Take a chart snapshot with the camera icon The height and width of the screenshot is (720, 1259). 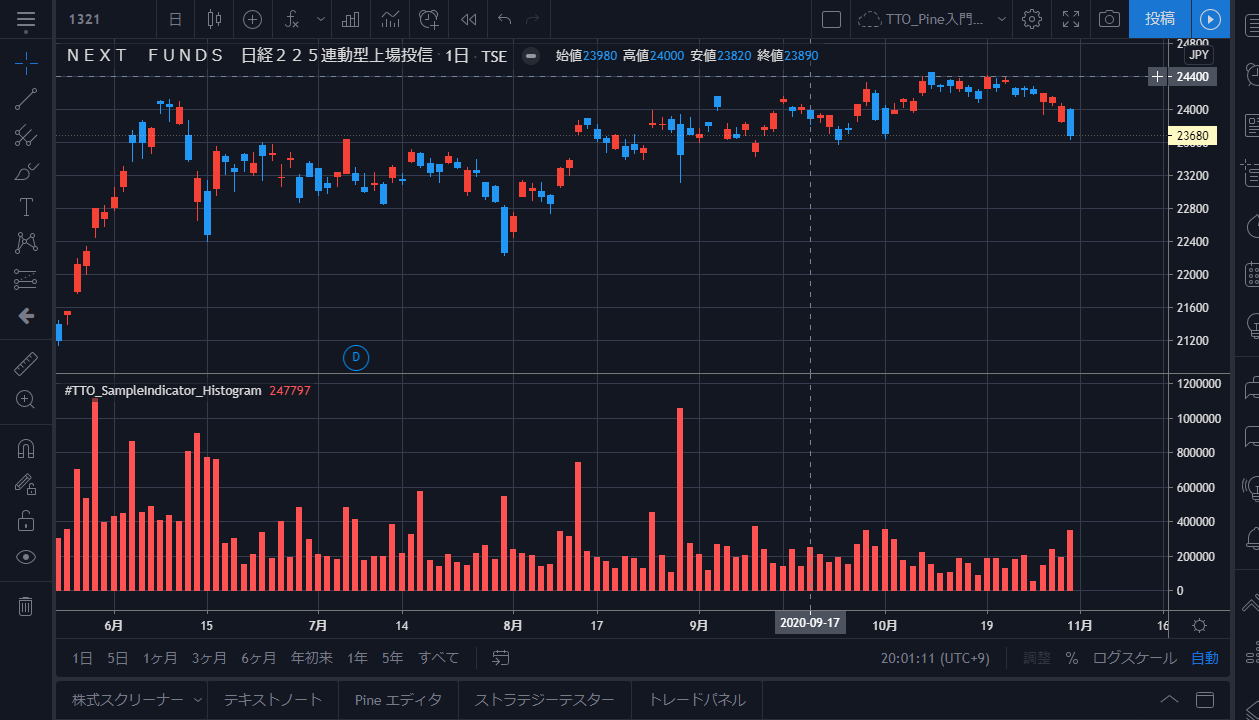point(1109,19)
